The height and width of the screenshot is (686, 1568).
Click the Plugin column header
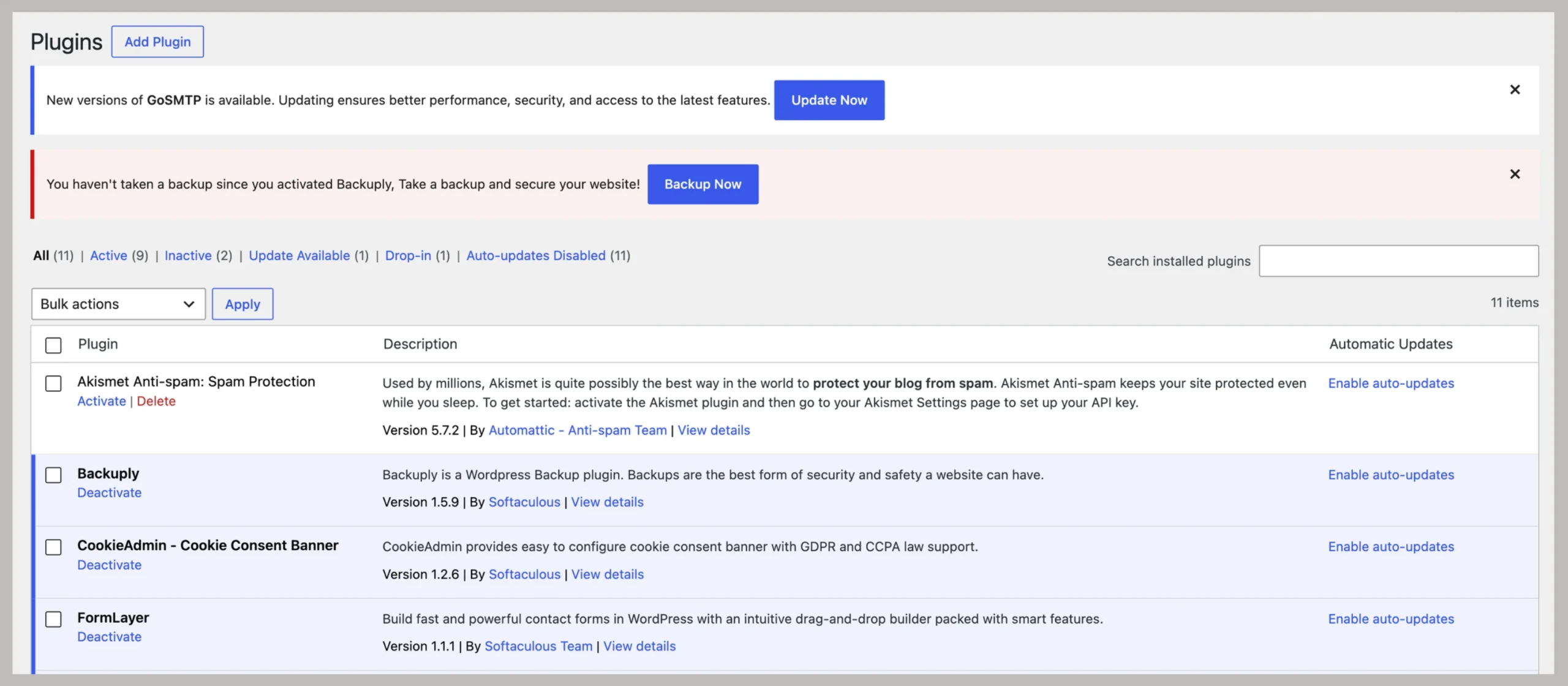(98, 344)
